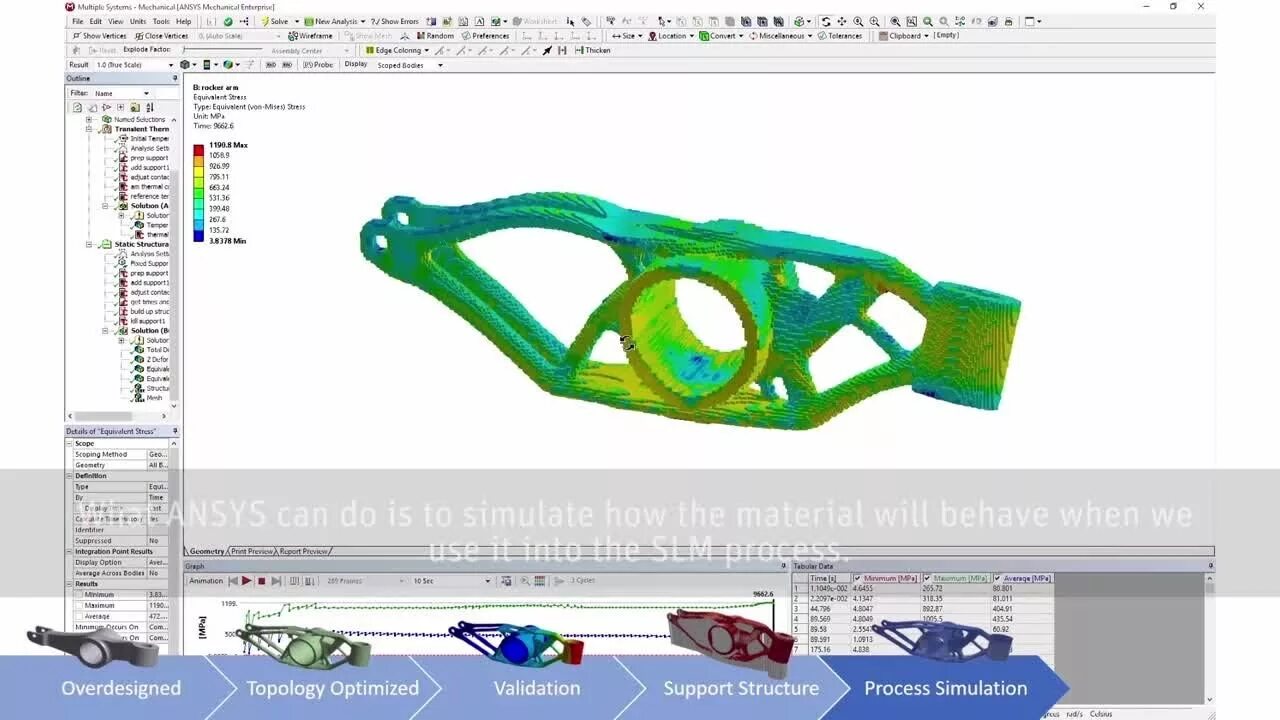Stop the result animation
1280x720 pixels.
[262, 581]
